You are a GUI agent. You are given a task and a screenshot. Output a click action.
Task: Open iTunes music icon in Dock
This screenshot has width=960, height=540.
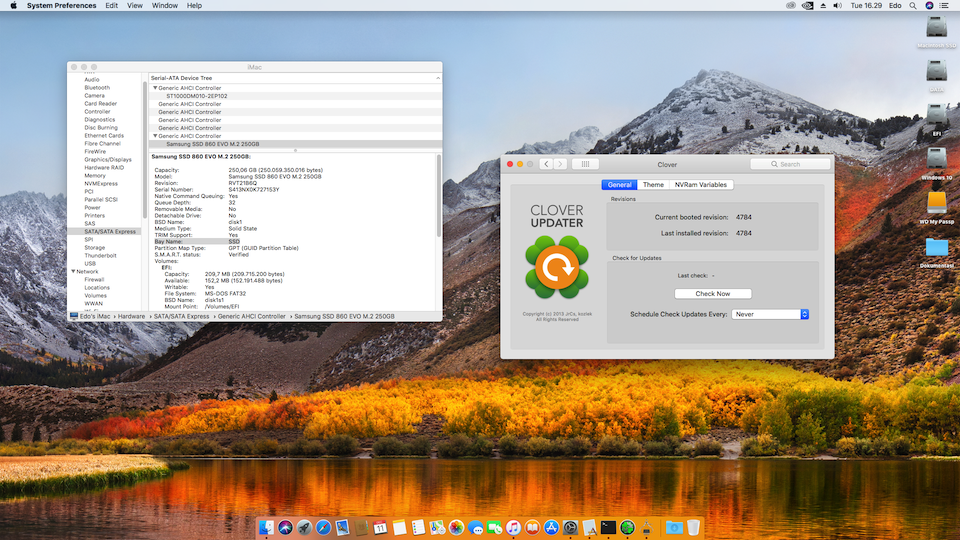point(513,527)
